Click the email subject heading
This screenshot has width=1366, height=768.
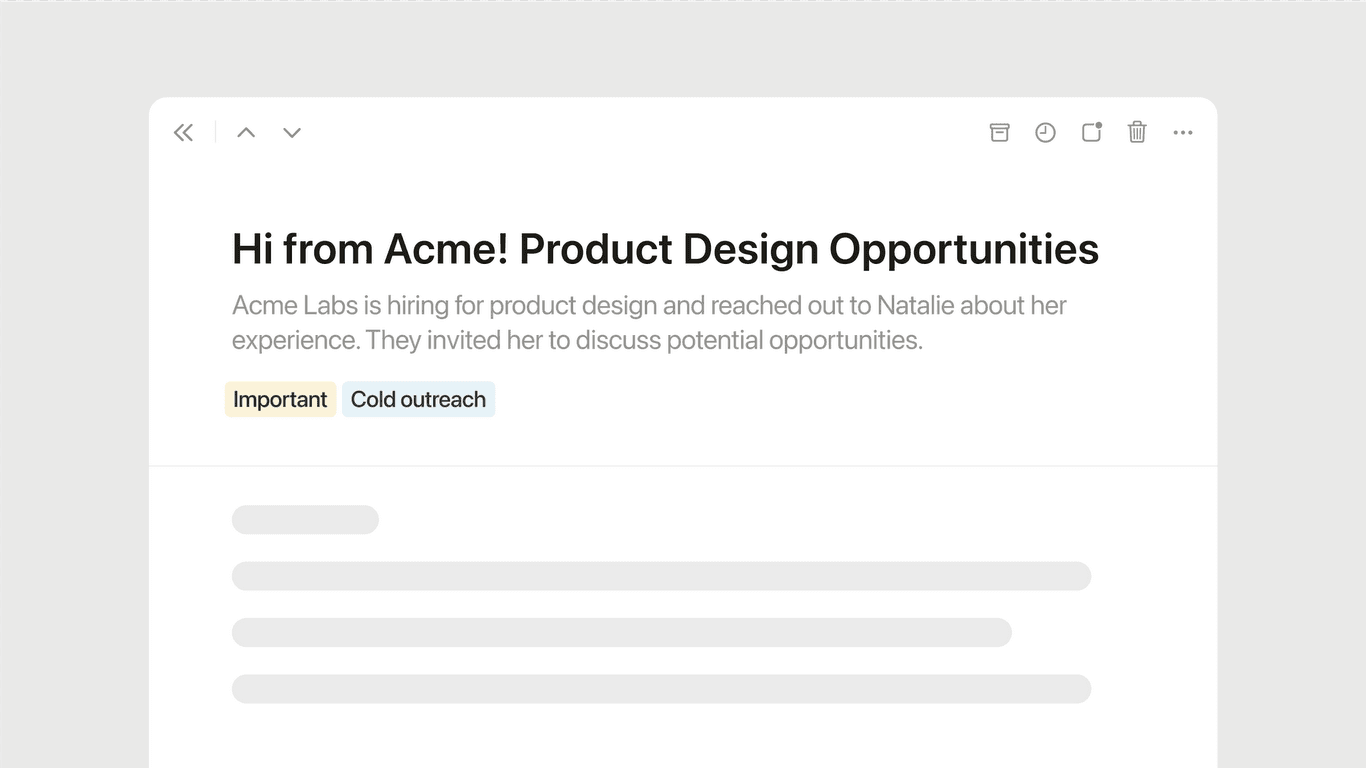coord(664,249)
